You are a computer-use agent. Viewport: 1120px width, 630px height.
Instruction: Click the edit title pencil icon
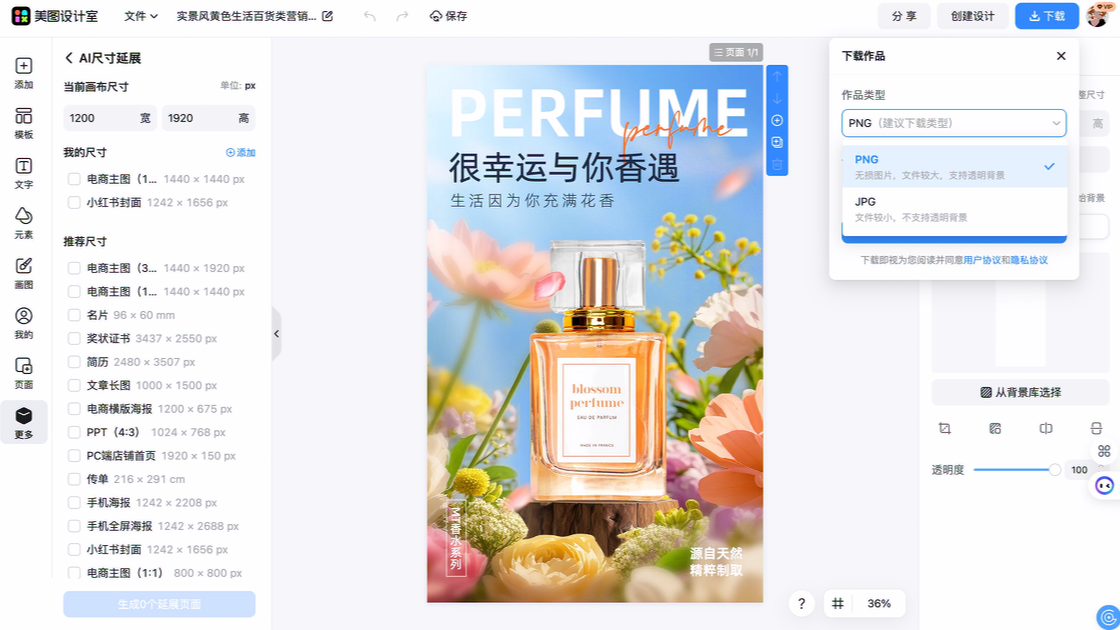coord(327,16)
